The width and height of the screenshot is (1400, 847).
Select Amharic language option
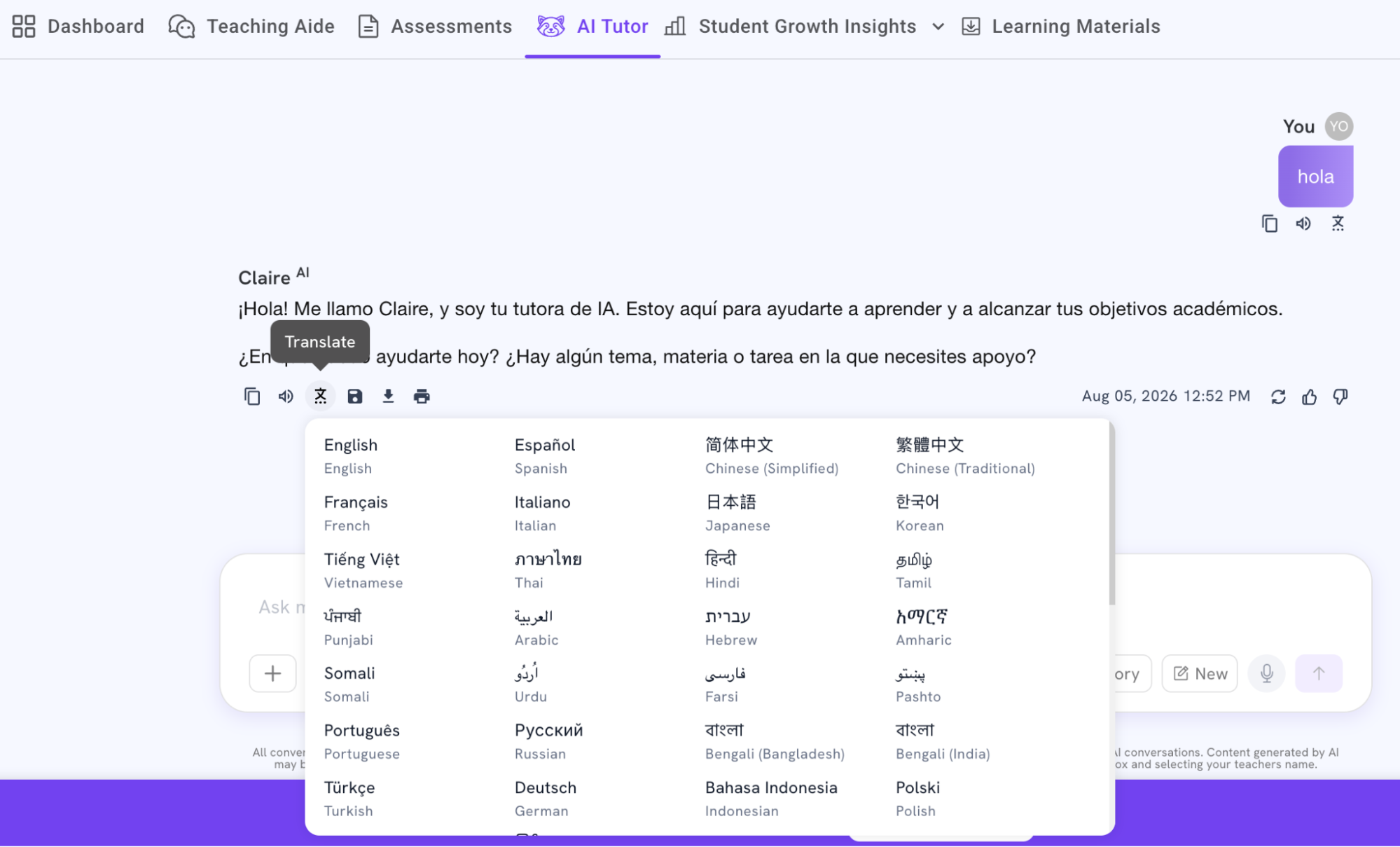[x=924, y=628]
